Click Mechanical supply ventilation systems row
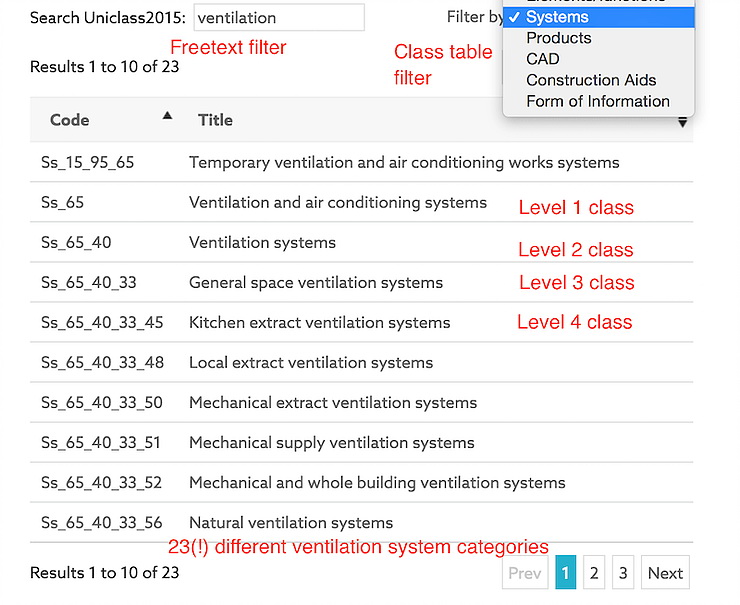Viewport: 740px width, 605px height. 331,442
